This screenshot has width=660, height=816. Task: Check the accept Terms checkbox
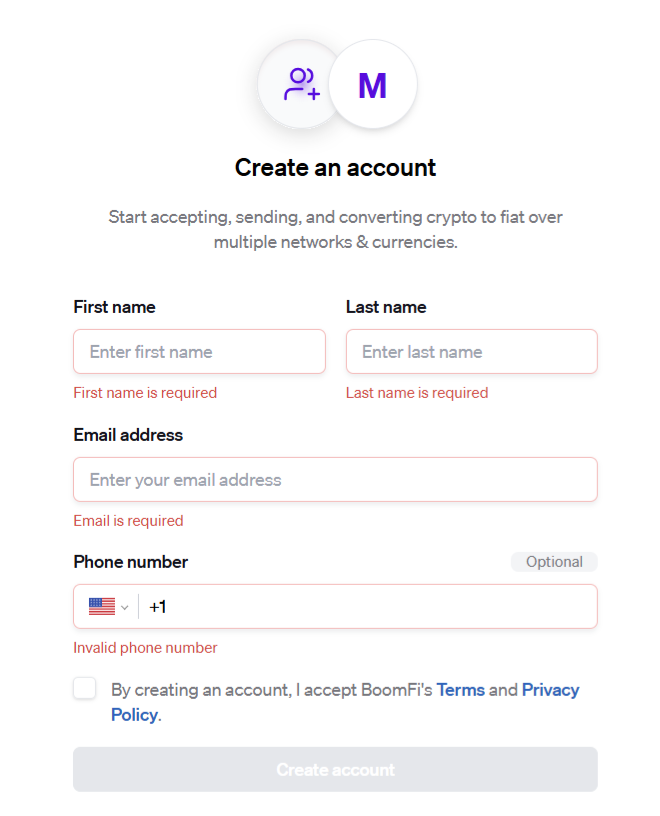click(85, 688)
